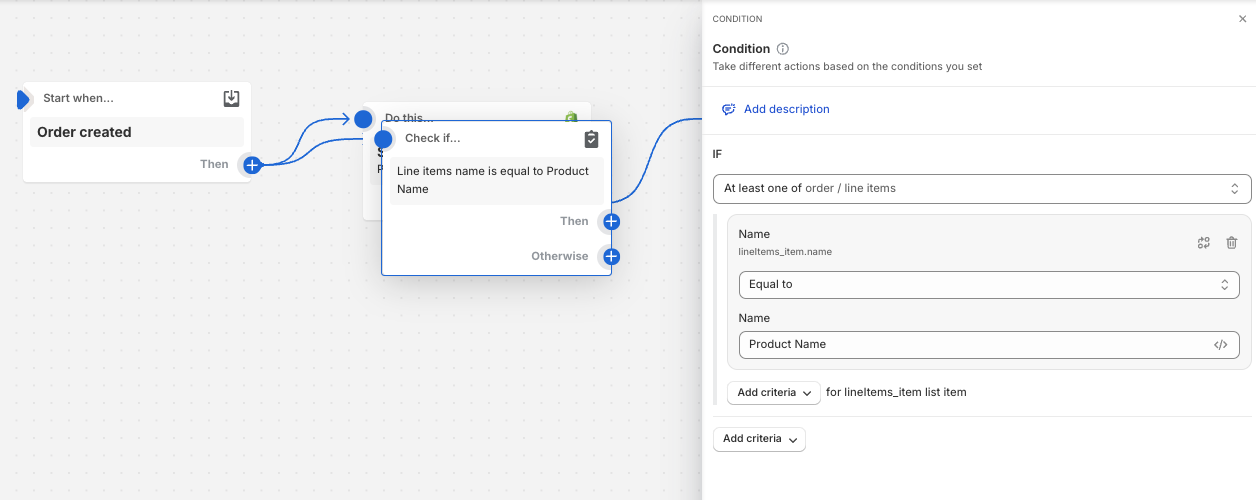Screen dimensions: 1256x500
Task: Open the "At least one of" dropdown
Action: coord(981,188)
